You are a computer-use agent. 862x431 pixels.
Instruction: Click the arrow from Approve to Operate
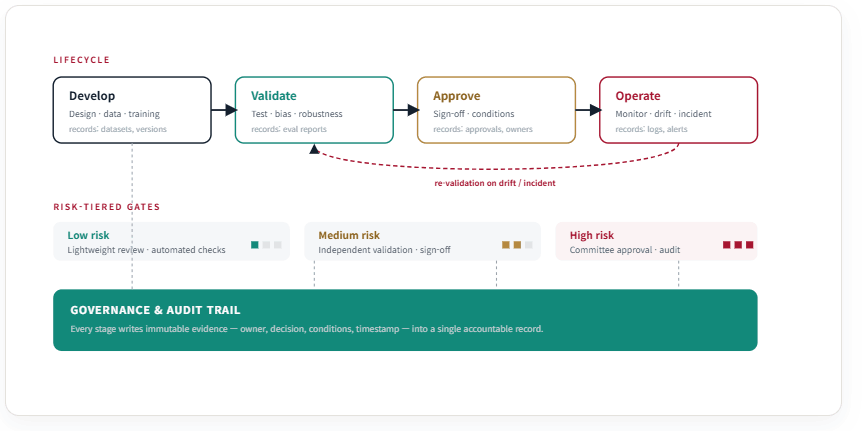pos(588,110)
